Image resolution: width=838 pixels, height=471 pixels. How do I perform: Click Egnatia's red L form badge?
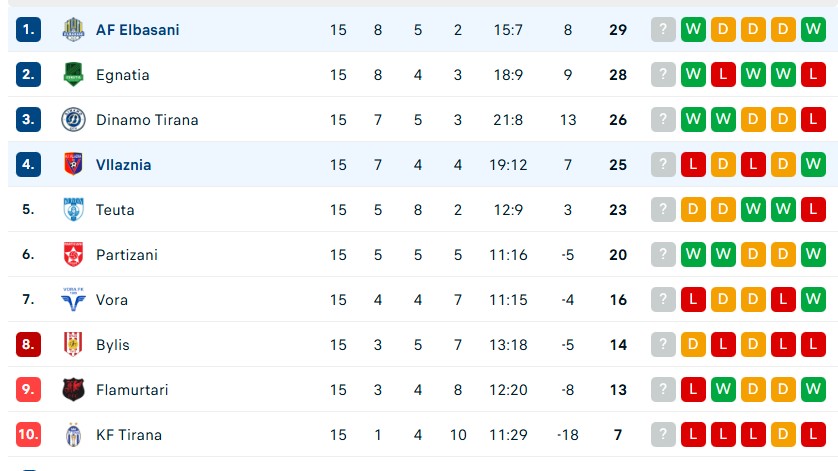pyautogui.click(x=723, y=75)
